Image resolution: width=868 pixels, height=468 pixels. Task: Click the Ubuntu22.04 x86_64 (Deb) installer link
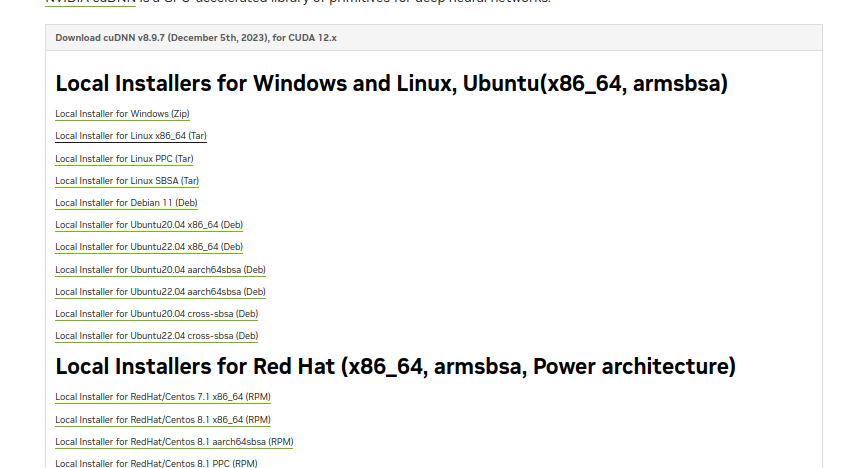(x=149, y=247)
